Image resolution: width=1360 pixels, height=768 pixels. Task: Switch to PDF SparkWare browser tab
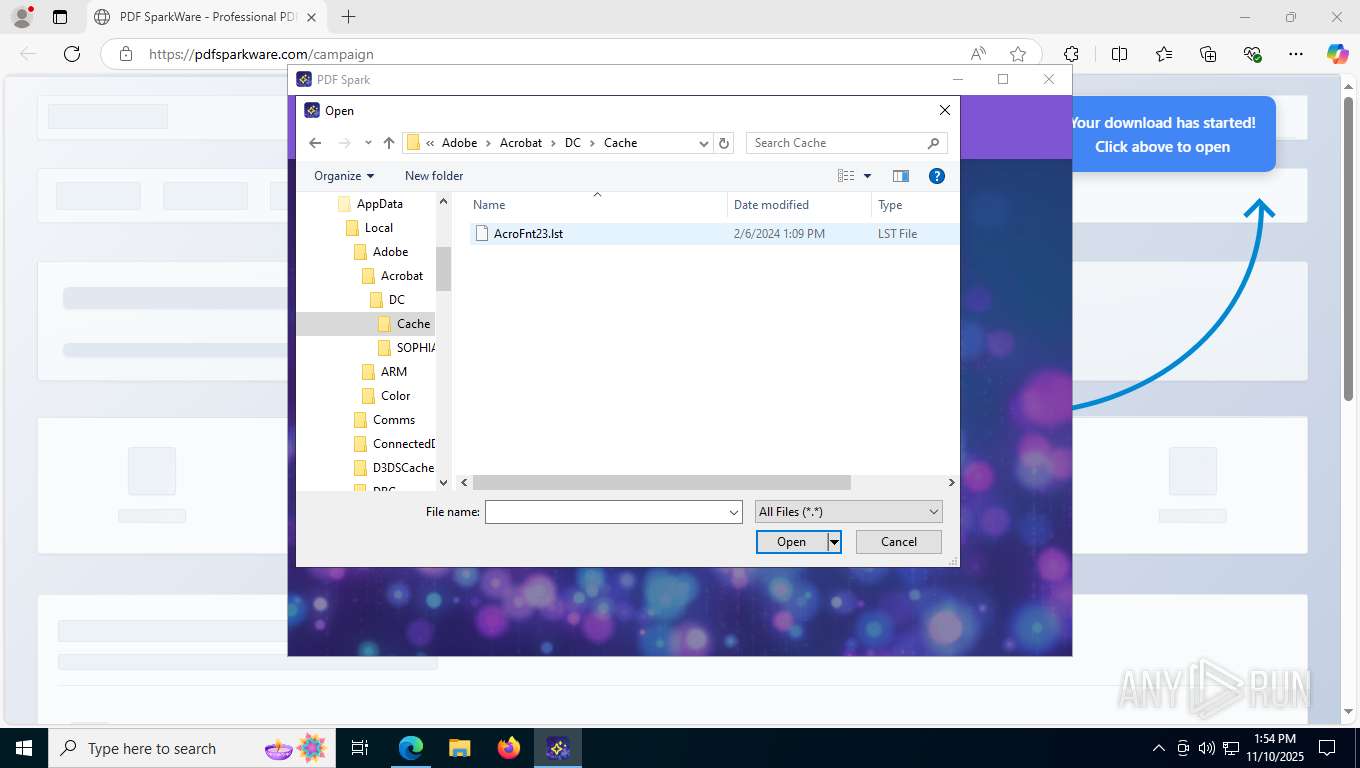pos(206,17)
